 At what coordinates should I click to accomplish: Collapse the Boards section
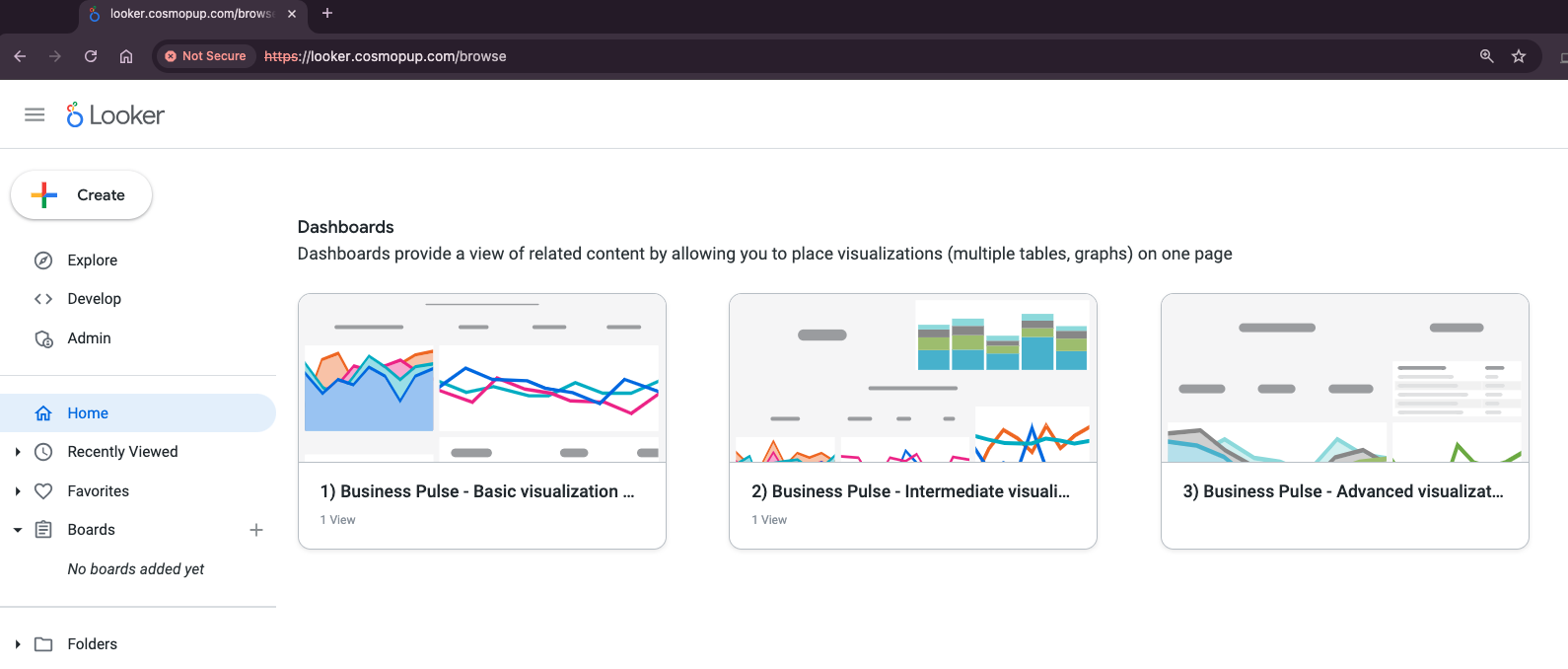point(18,530)
